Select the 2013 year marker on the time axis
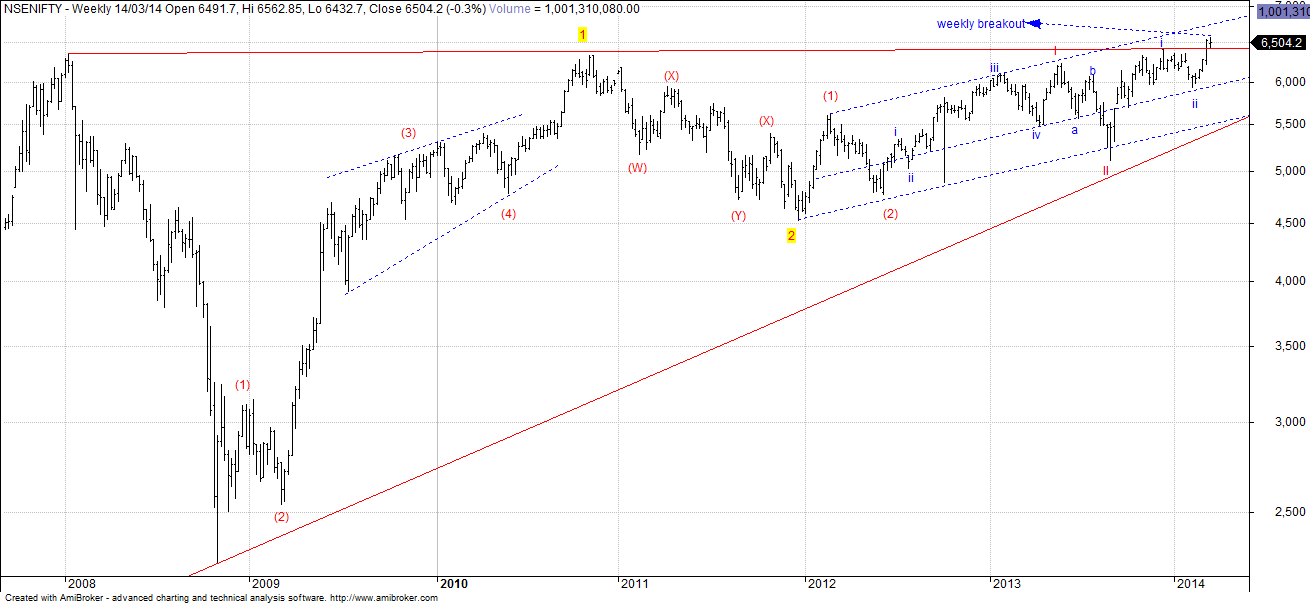This screenshot has height=604, width=1310. click(1006, 584)
